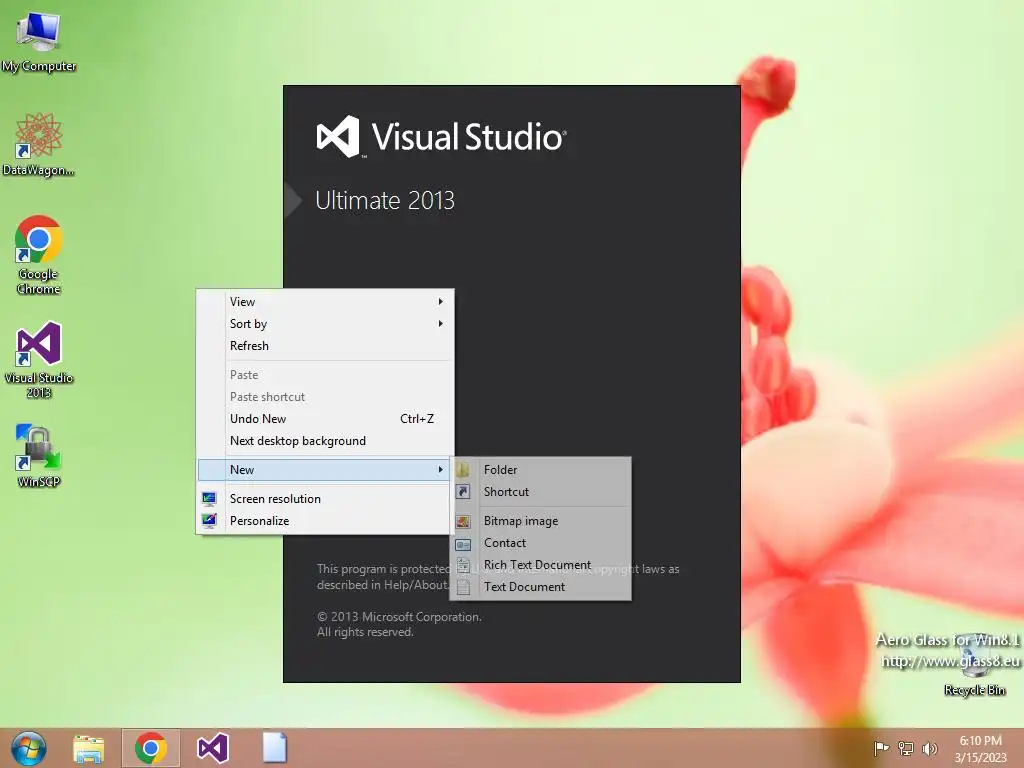Open Personalize from the context menu

tap(325, 520)
